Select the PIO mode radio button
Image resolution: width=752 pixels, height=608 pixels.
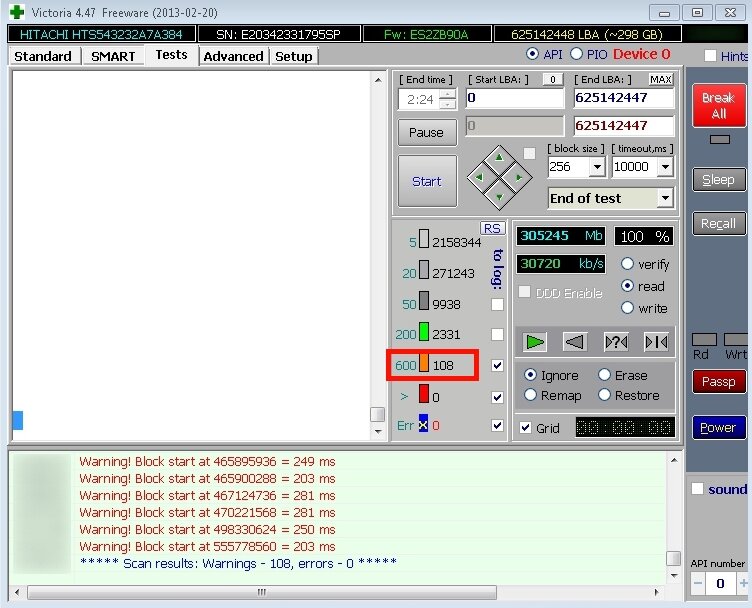[x=576, y=54]
